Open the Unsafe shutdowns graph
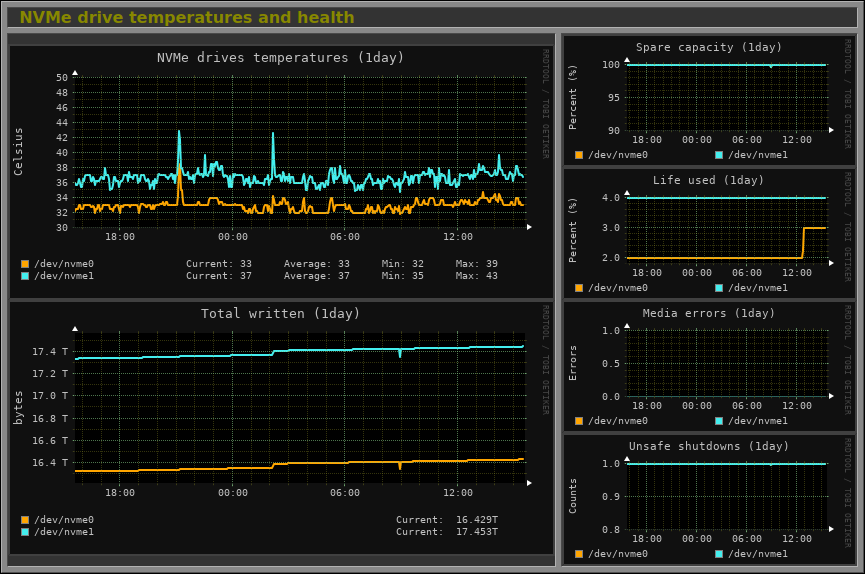 pos(709,499)
